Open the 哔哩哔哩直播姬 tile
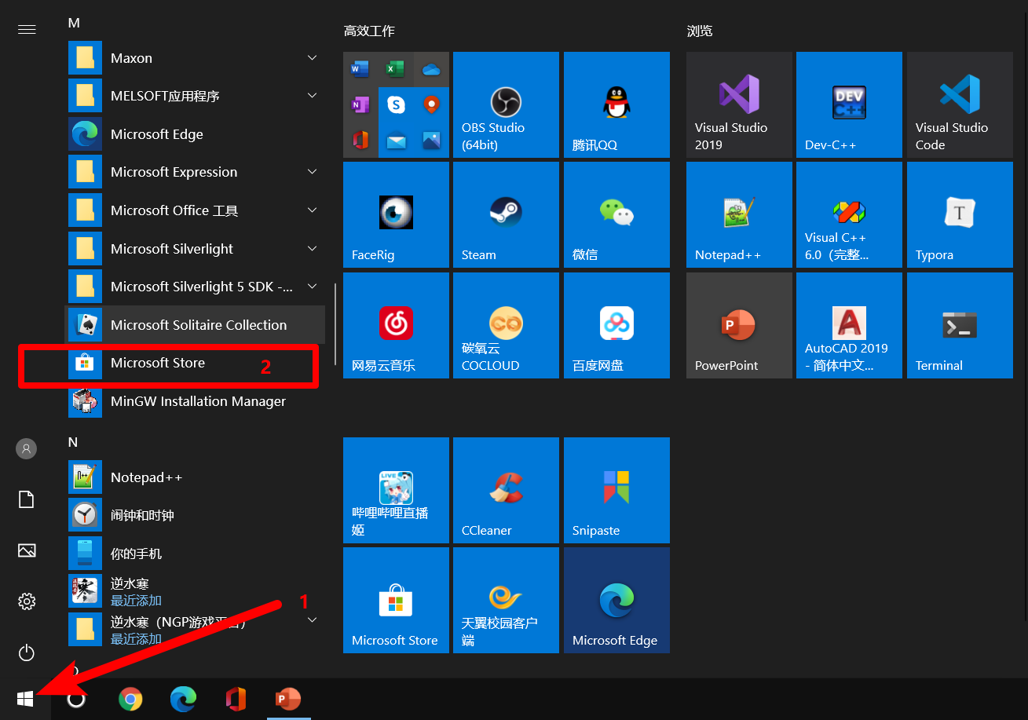1028x720 pixels. [x=396, y=490]
